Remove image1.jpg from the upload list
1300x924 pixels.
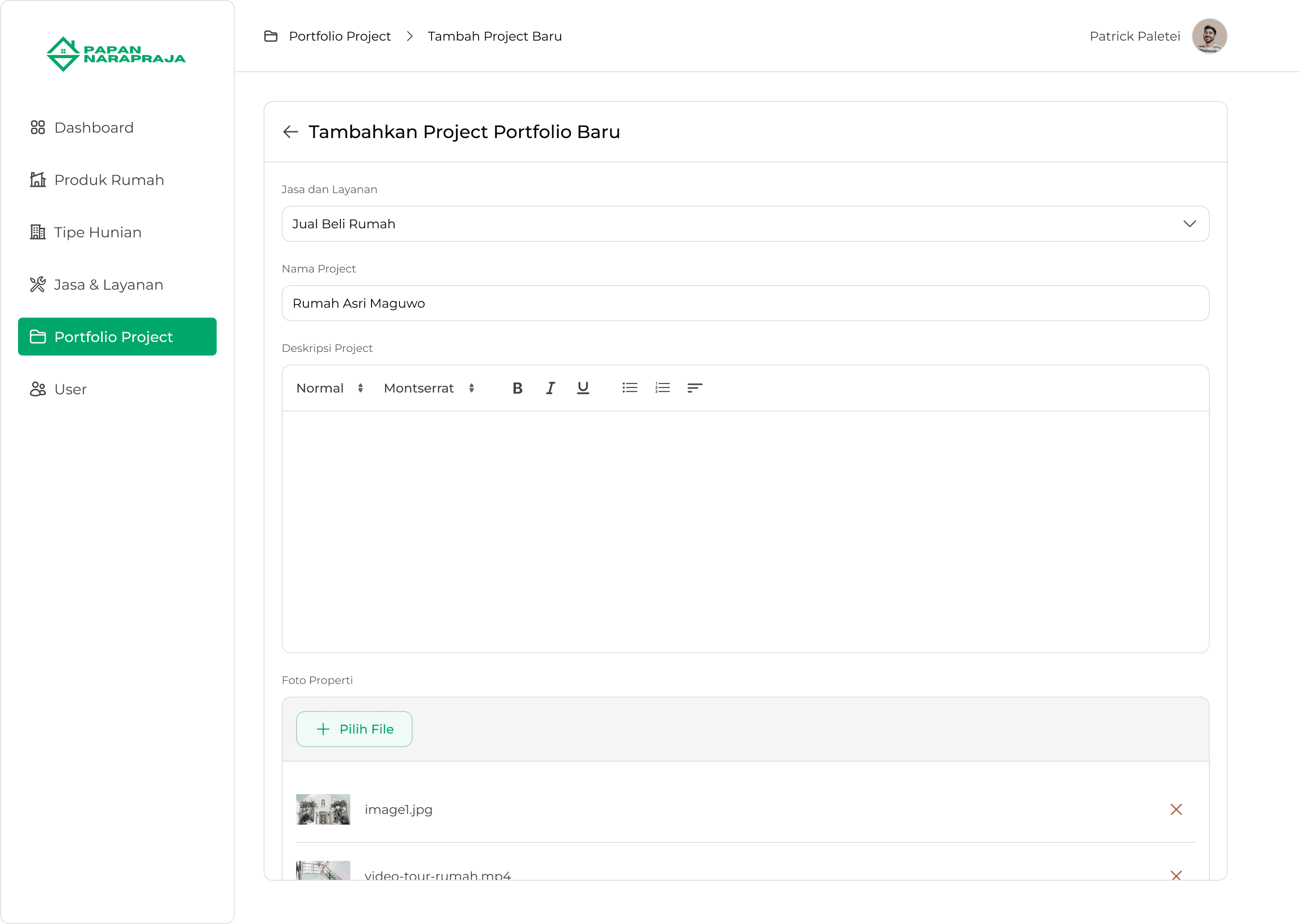[1176, 809]
